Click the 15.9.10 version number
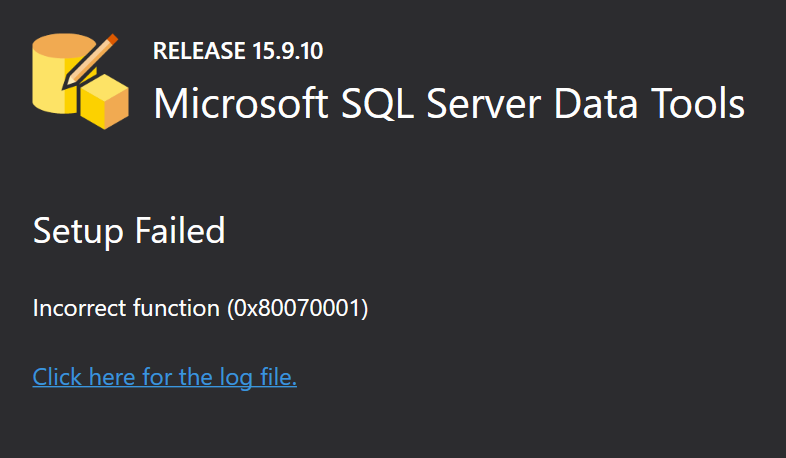Screen dimensions: 786x458 (288, 51)
